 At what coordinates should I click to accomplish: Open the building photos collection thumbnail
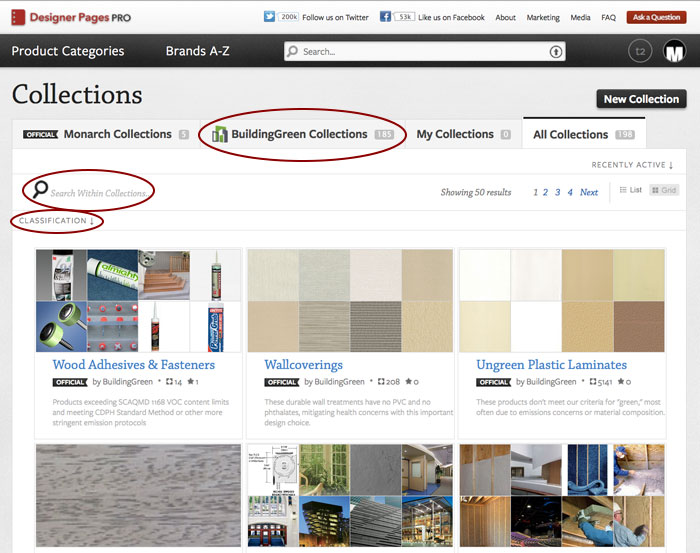point(350,495)
